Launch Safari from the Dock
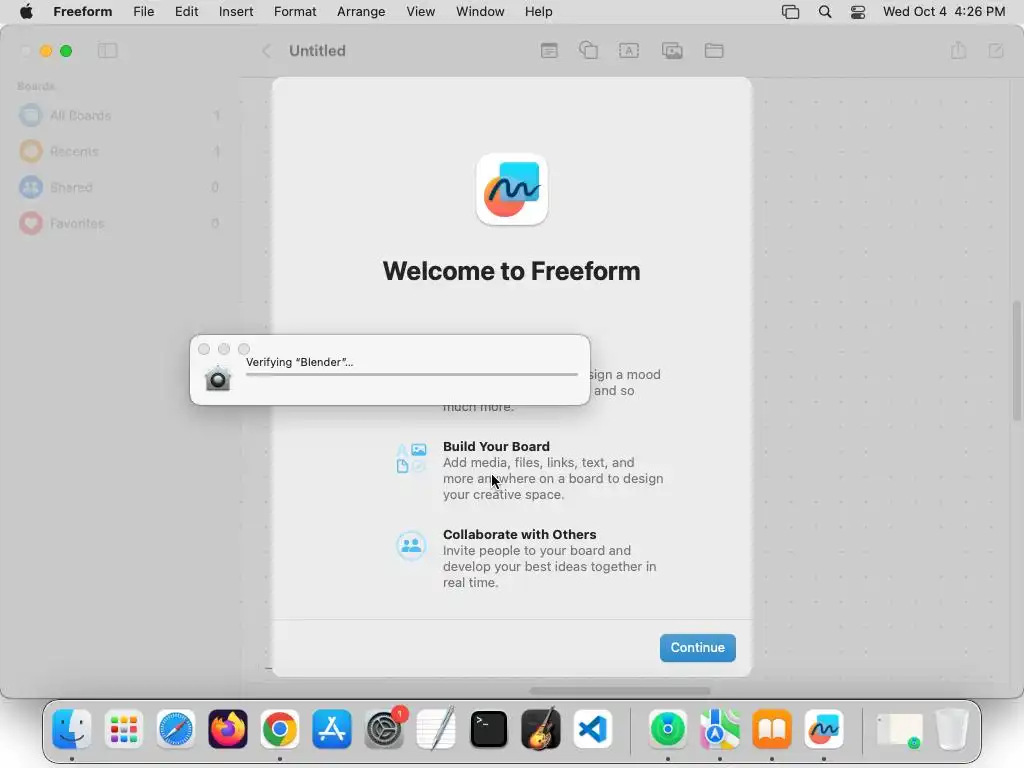 coord(176,729)
